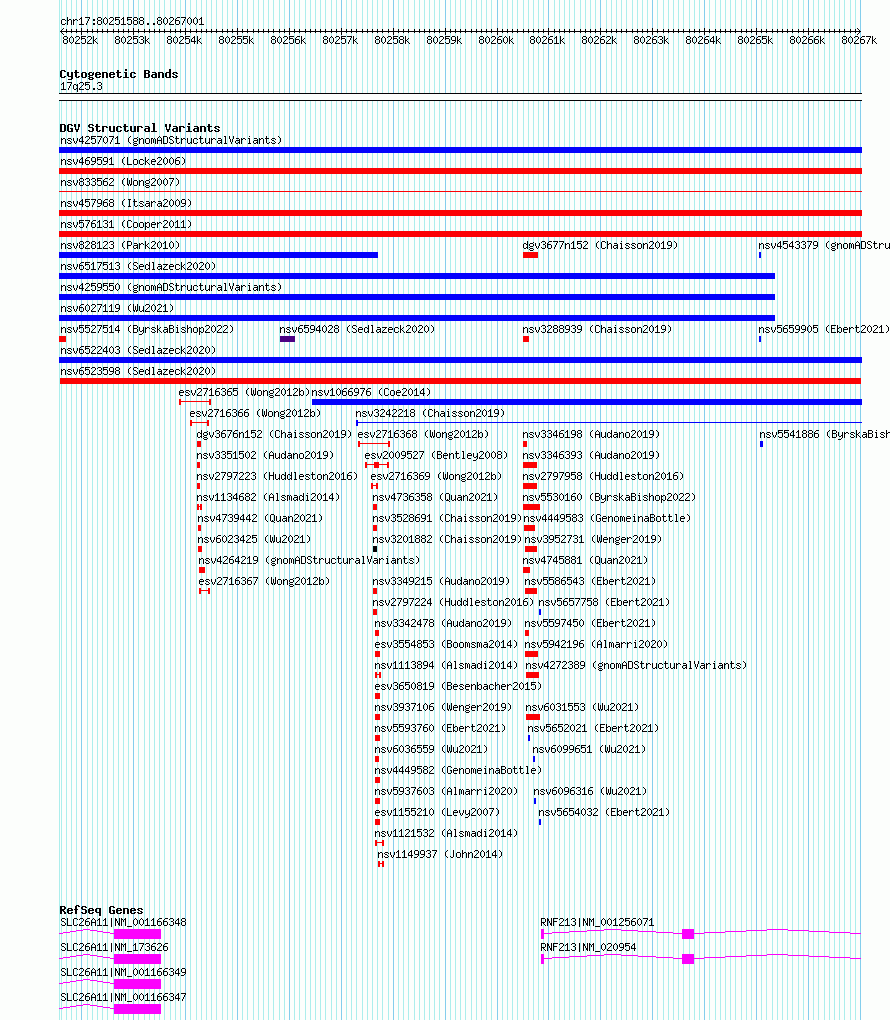The image size is (890, 1020).
Task: Open nsv6523598 (Sedlazeck2020) variant
Action: 137,371
